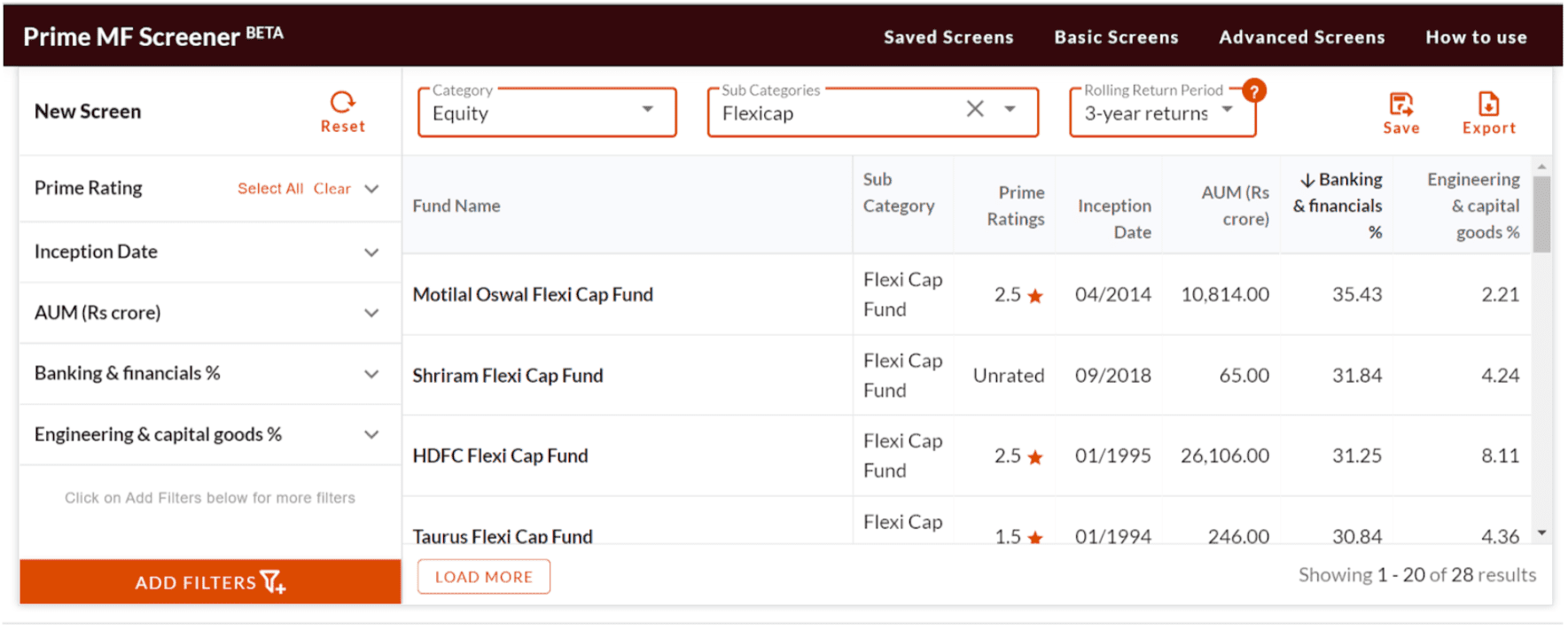Sort by the AUM (Rs crore) column header
Screen dimensions: 1568x630
pyautogui.click(x=1235, y=206)
